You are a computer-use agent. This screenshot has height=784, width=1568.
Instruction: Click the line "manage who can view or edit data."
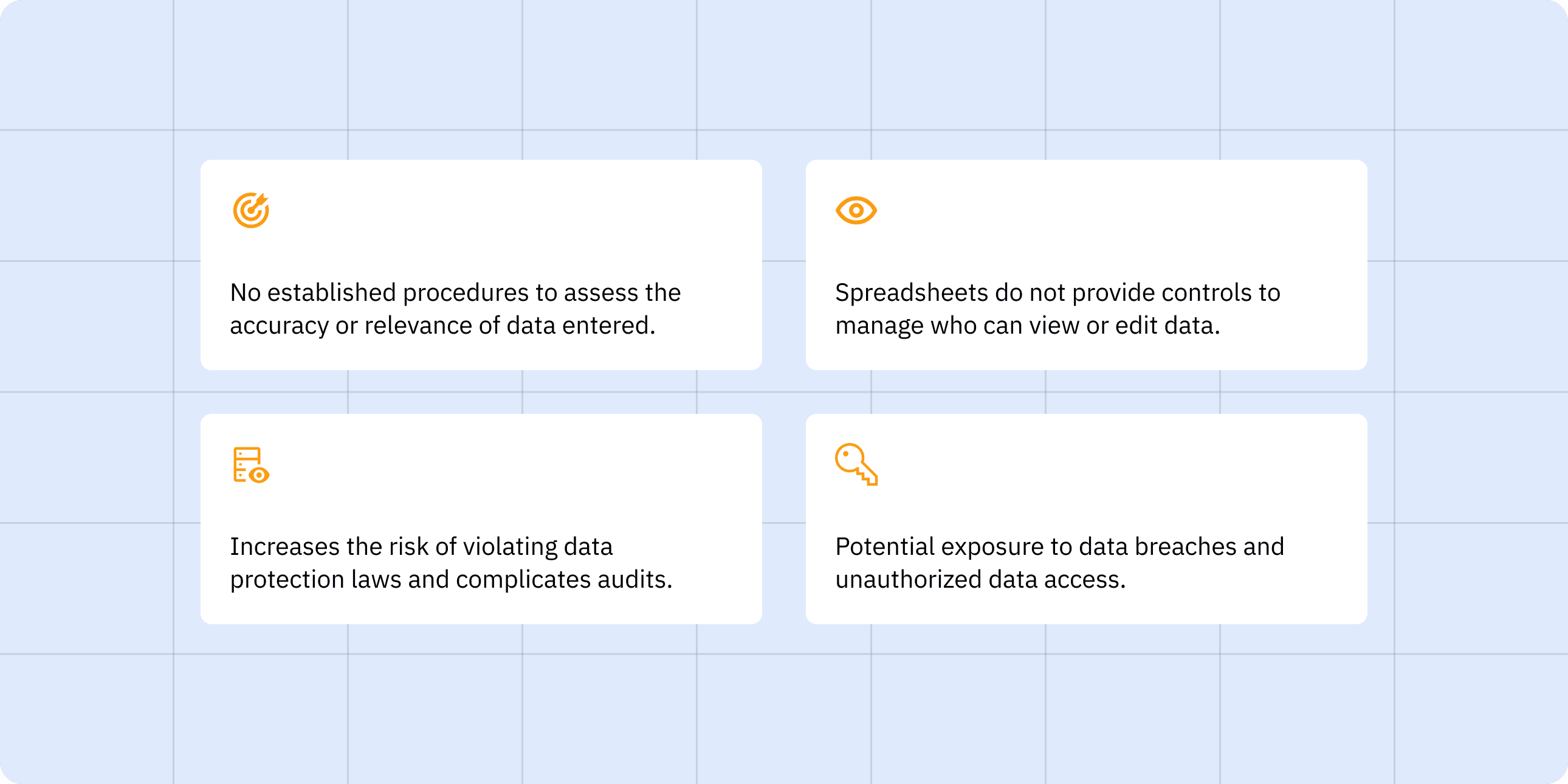(1028, 326)
